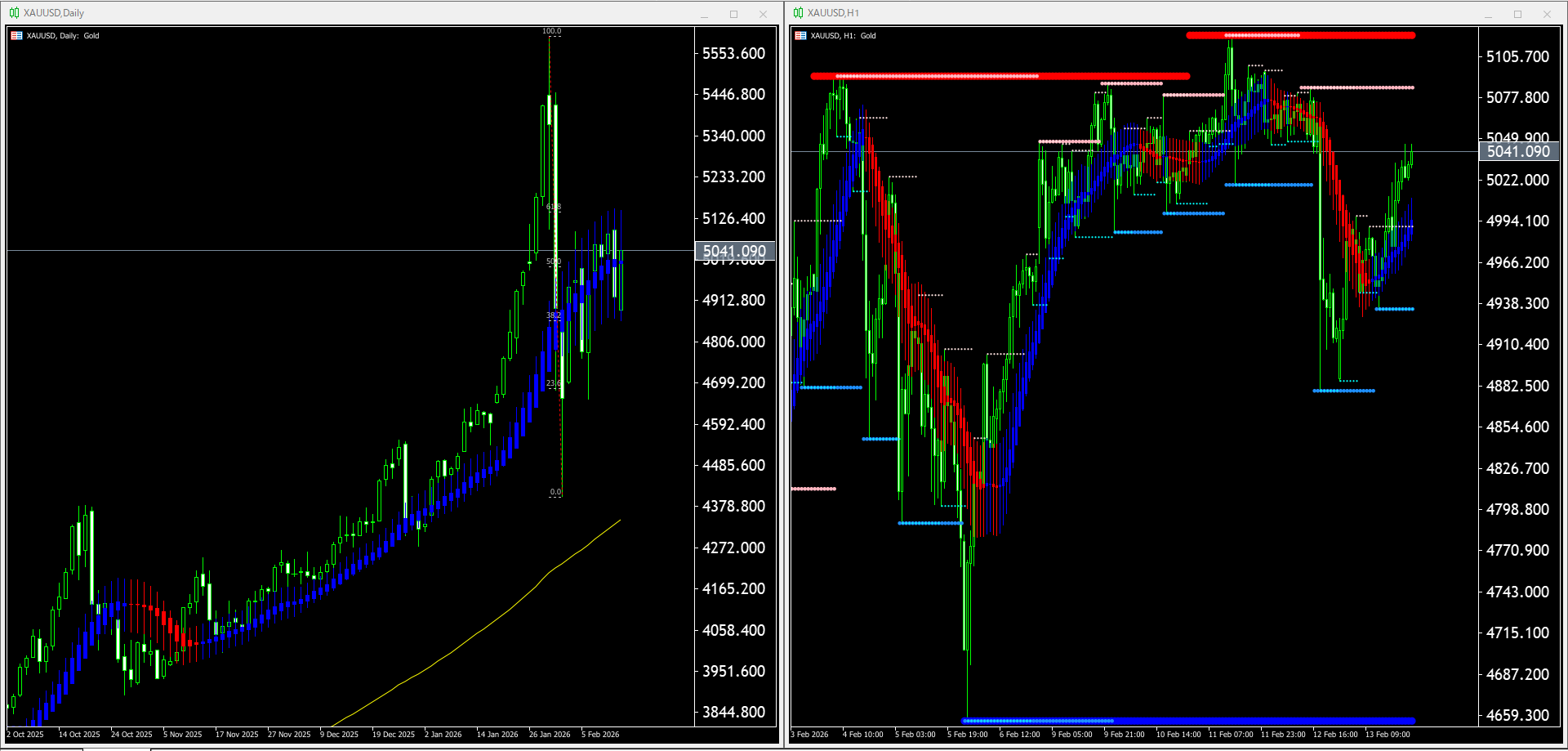Click the 5 Feb 2026 date label
Image resolution: width=1568 pixels, height=751 pixels.
600,735
